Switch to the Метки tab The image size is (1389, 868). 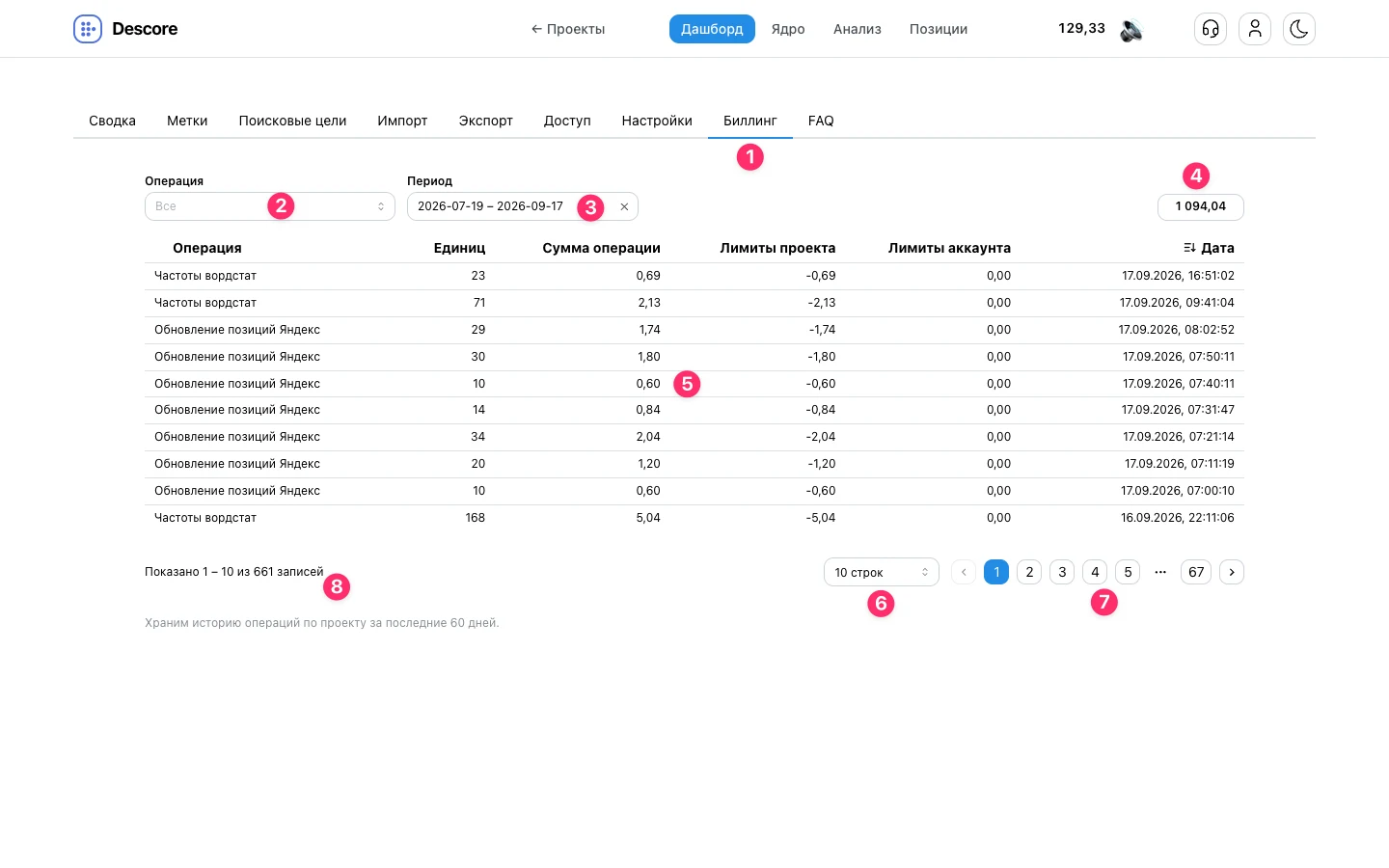[x=187, y=121]
